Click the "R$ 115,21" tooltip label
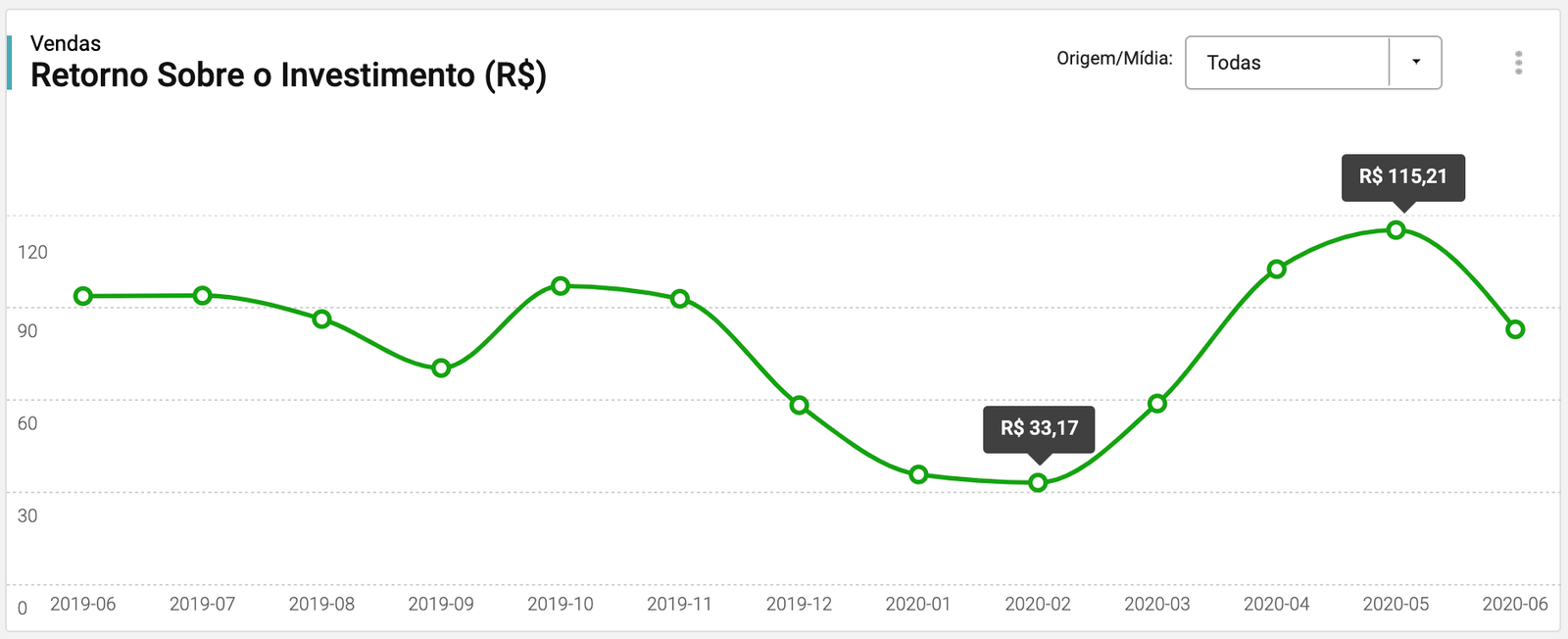The width and height of the screenshot is (1568, 639). [1402, 176]
